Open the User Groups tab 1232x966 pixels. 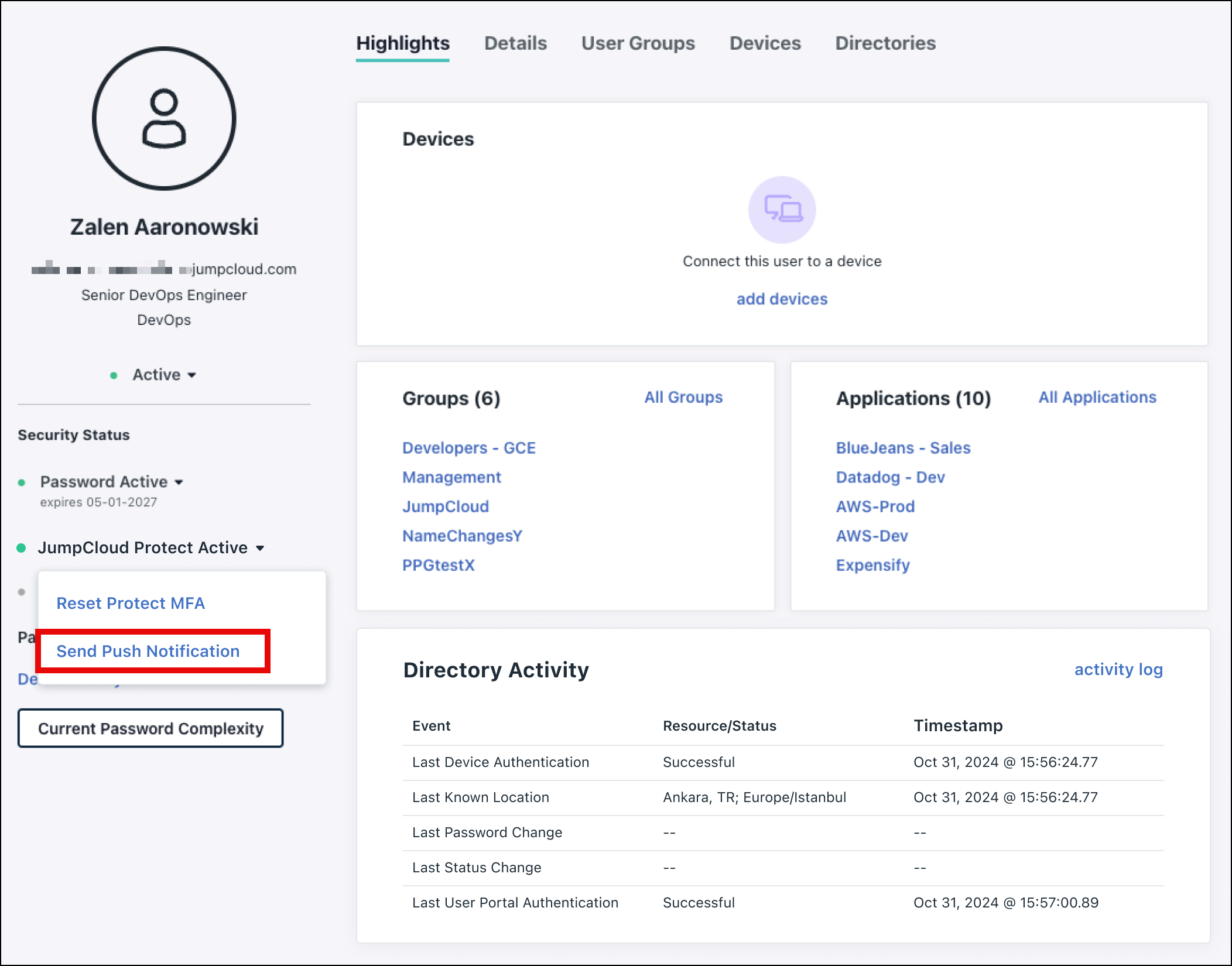point(638,43)
